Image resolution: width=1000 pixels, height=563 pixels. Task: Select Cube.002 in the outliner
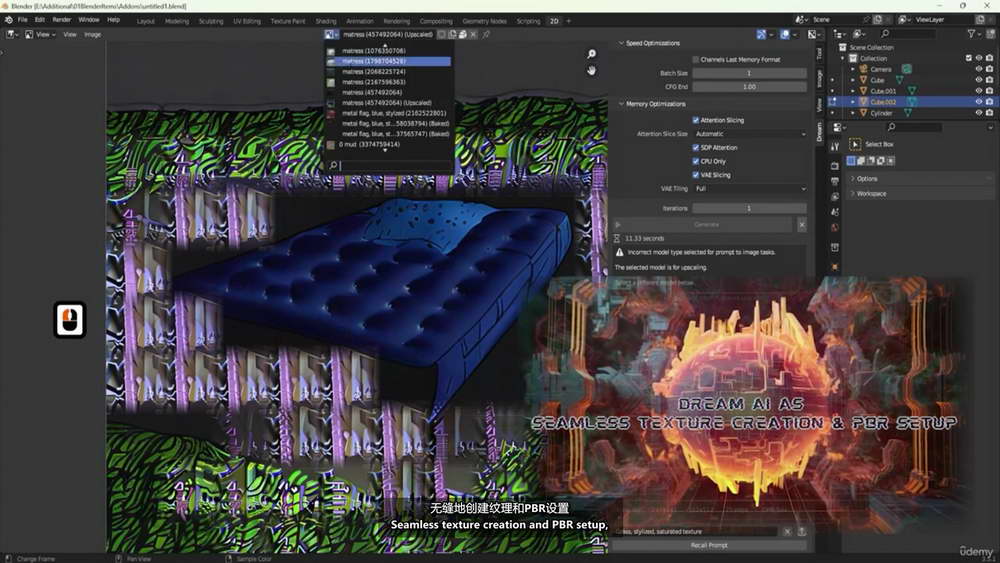(883, 101)
